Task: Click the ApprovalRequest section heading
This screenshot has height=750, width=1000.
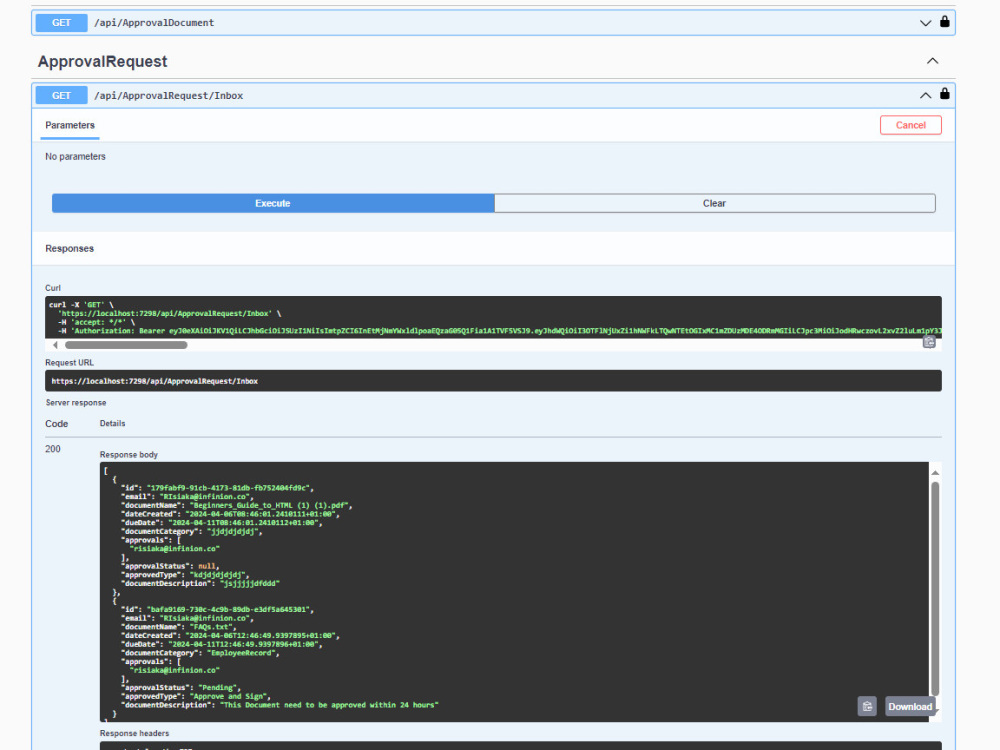Action: pos(102,61)
